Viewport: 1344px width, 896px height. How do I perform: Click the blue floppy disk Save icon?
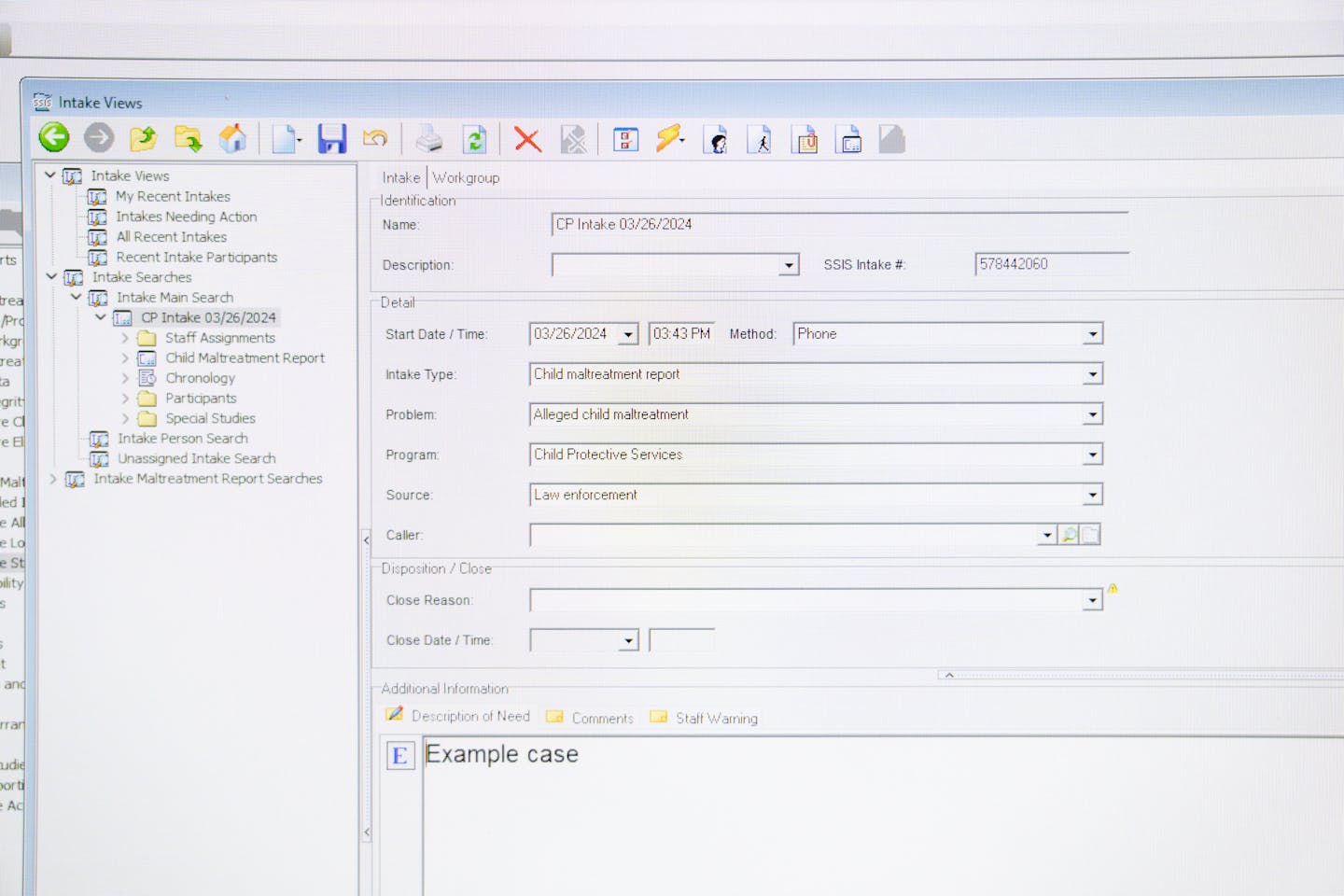331,139
